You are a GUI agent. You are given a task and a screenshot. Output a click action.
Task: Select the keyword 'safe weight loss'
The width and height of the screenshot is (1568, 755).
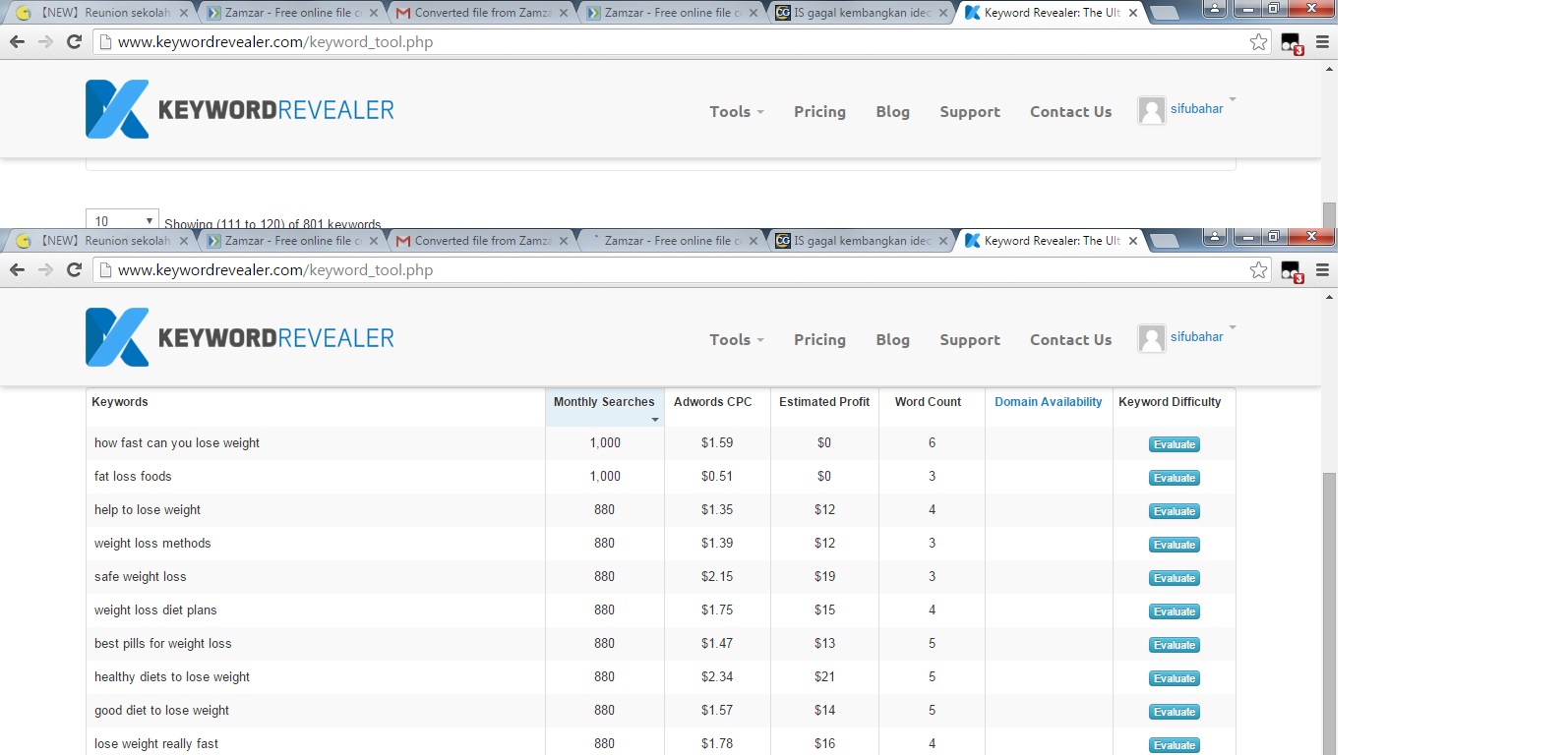(141, 577)
